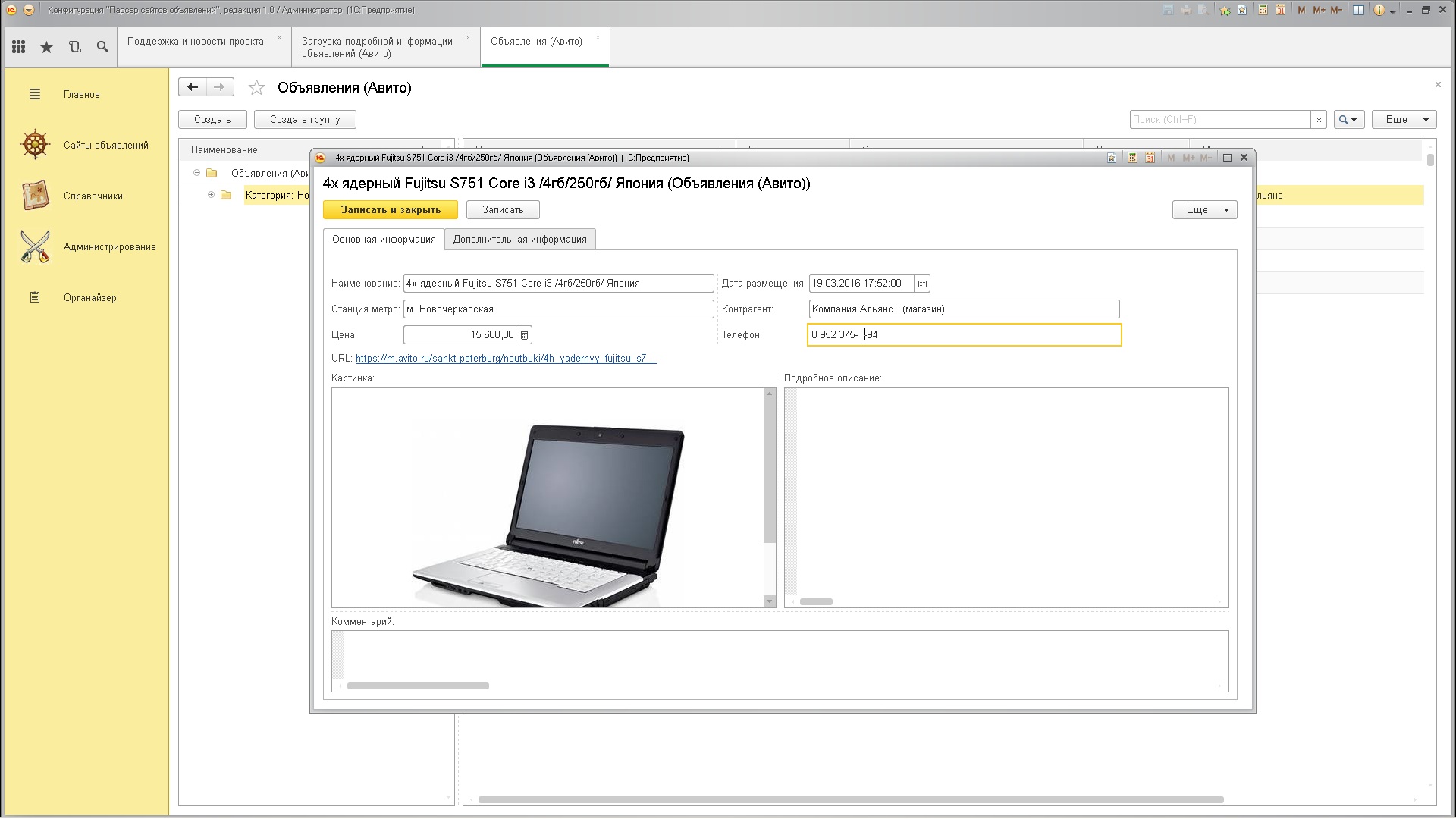Click the Станция метро input field
This screenshot has height=819, width=1456.
[559, 309]
